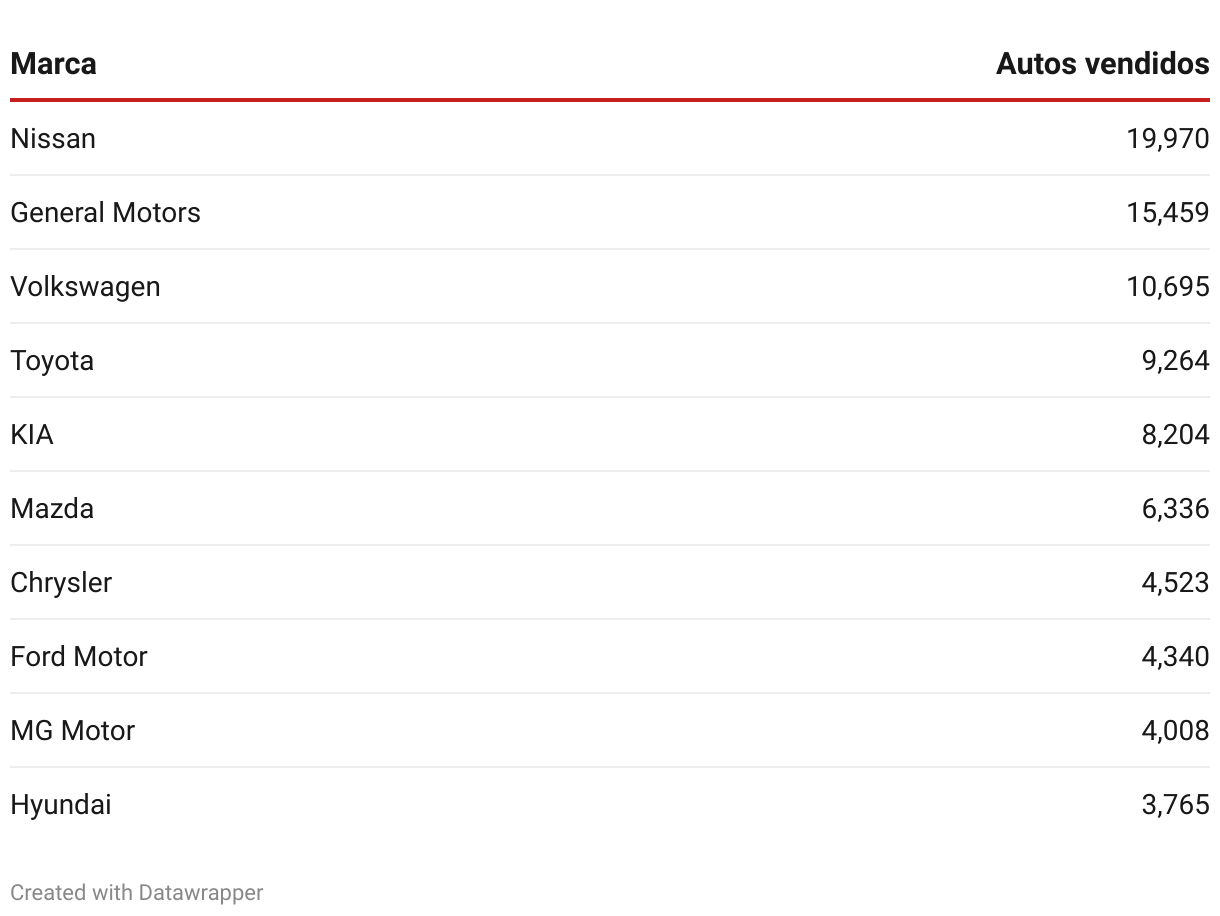The height and width of the screenshot is (916, 1220).
Task: Select the General Motors brand cell
Action: 105,213
